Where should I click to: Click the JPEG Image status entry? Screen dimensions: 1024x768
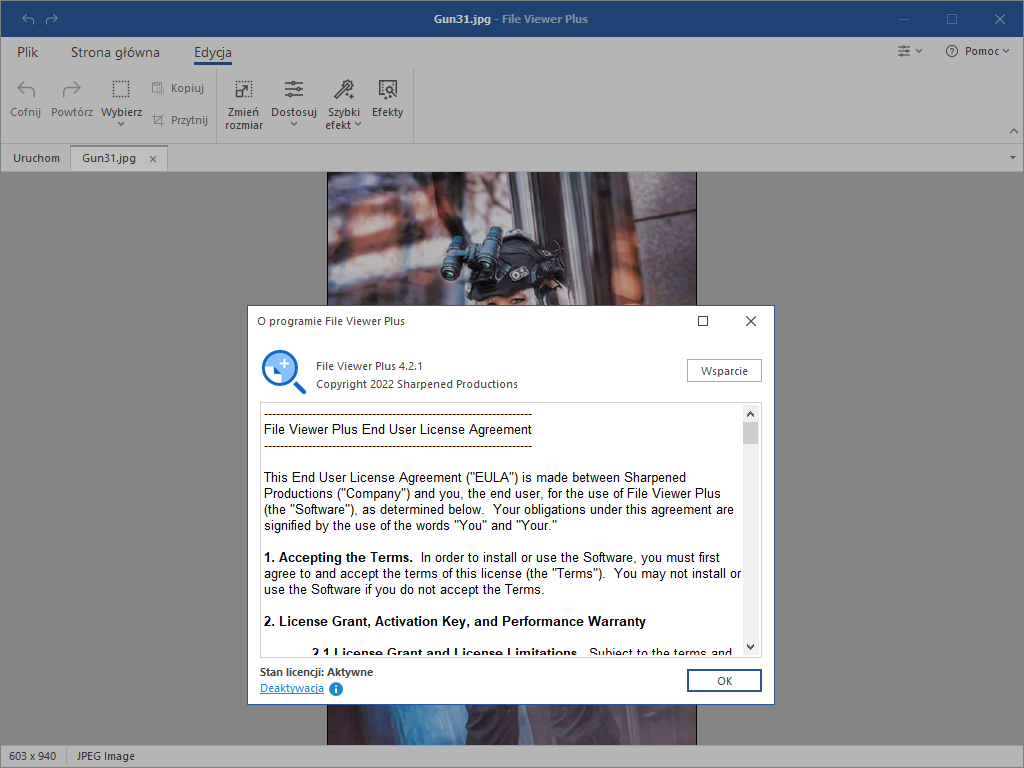pyautogui.click(x=106, y=756)
